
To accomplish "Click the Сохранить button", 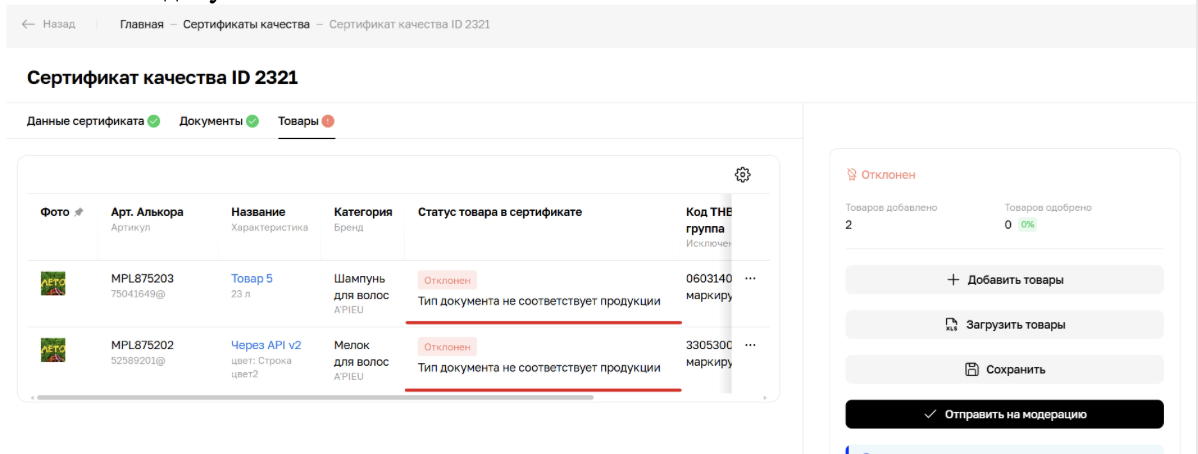I will (1004, 369).
